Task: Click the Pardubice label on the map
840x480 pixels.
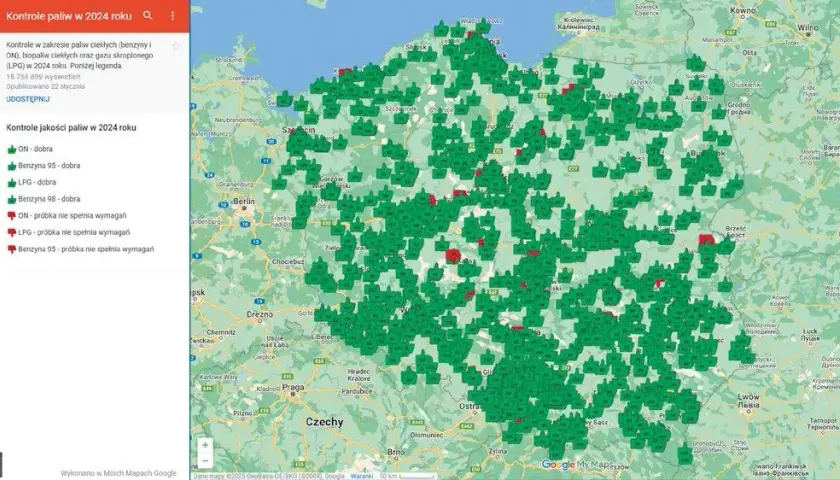Action: tap(357, 391)
